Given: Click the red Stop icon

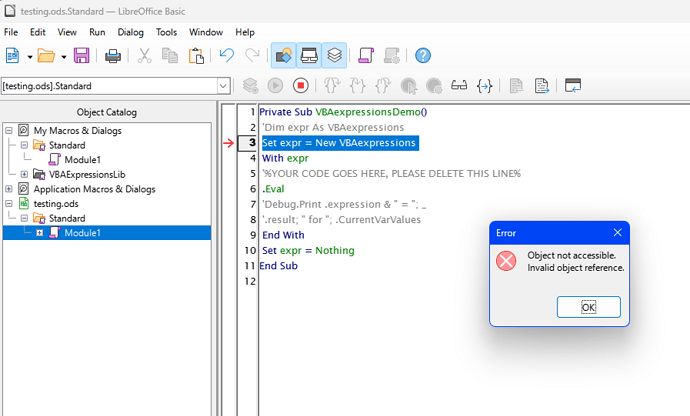Looking at the screenshot, I should [x=301, y=85].
